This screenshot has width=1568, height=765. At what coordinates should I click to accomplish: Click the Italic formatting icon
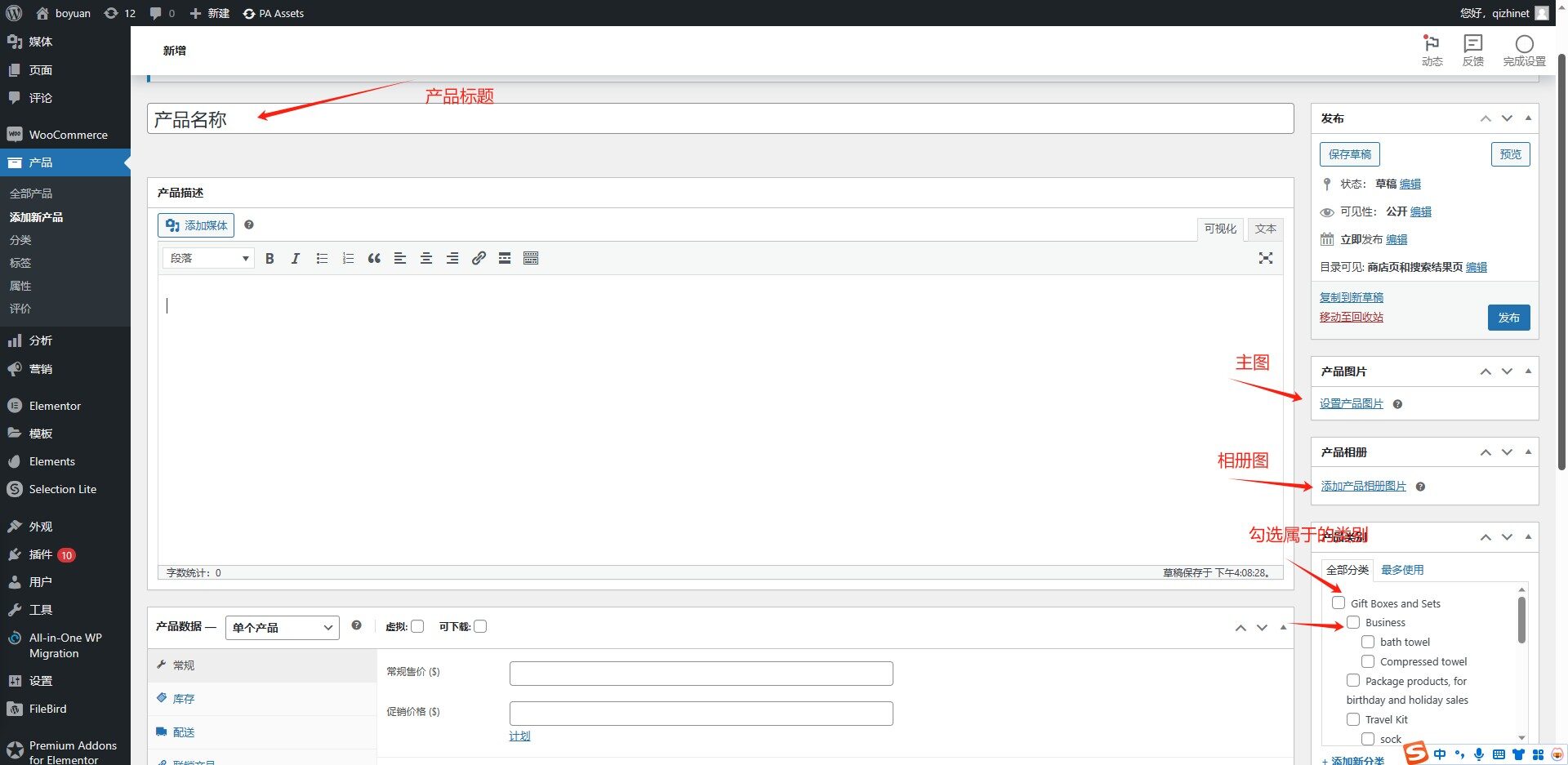296,259
